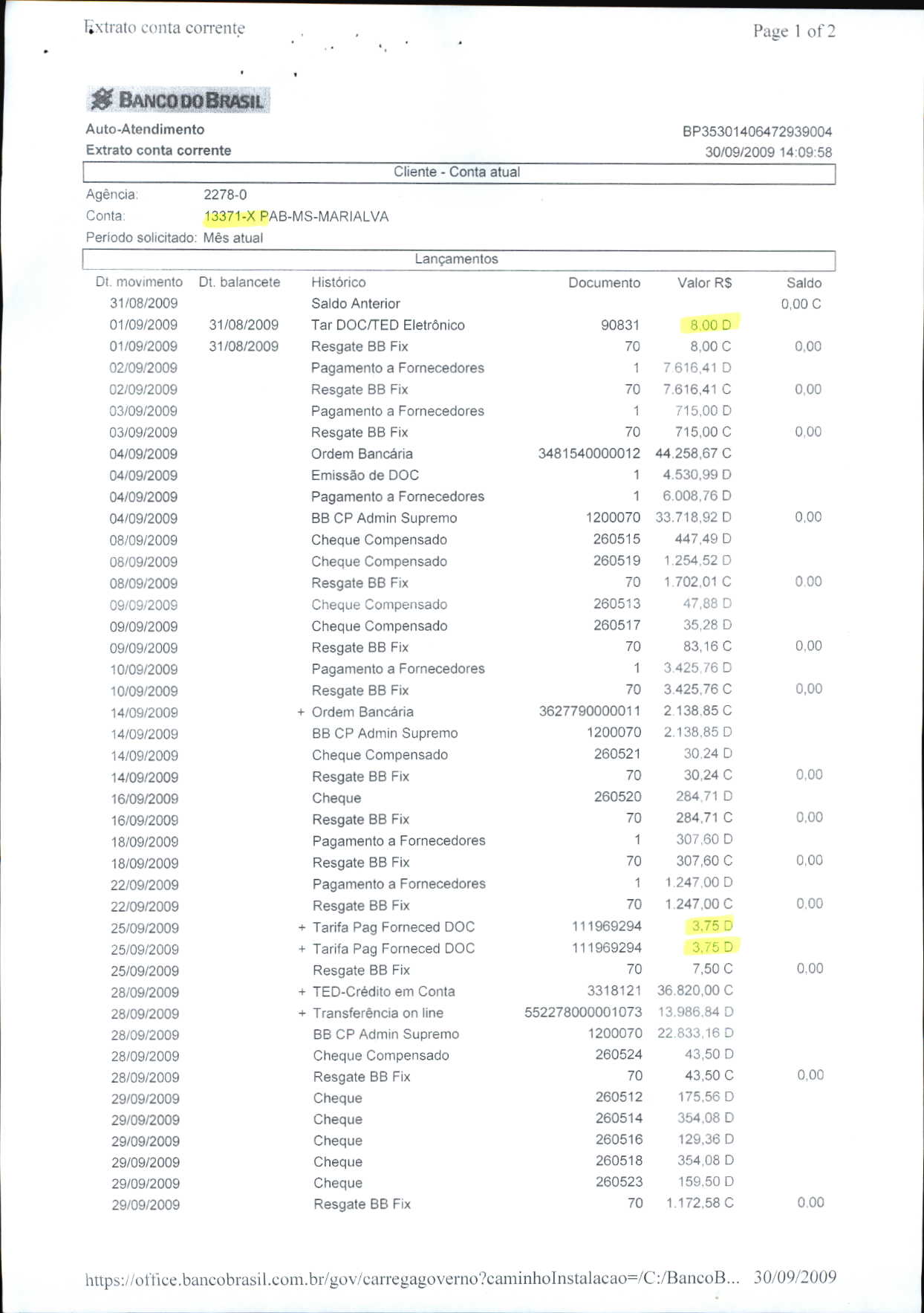The width and height of the screenshot is (924, 1313).
Task: Click the 04/09/2009 'Ordem Bancária' entry
Action: pos(362,454)
